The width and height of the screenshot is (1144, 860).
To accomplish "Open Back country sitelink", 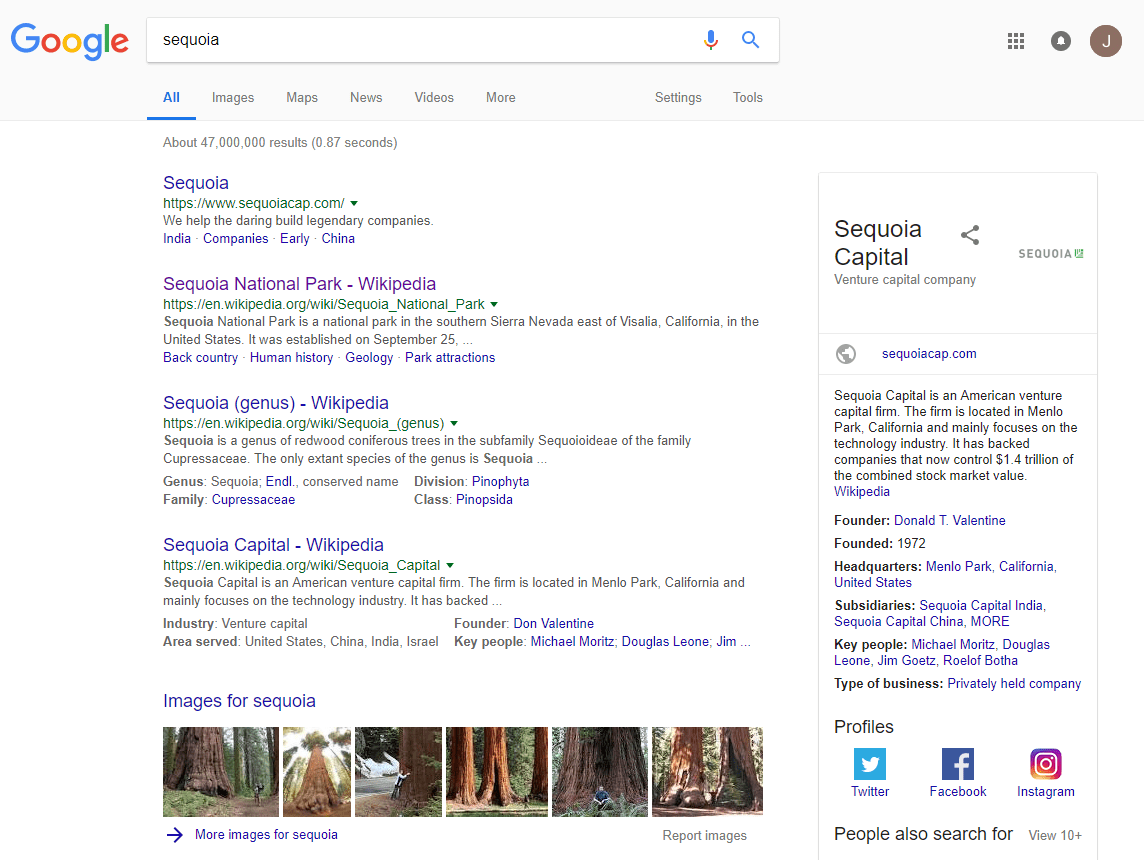I will 200,357.
